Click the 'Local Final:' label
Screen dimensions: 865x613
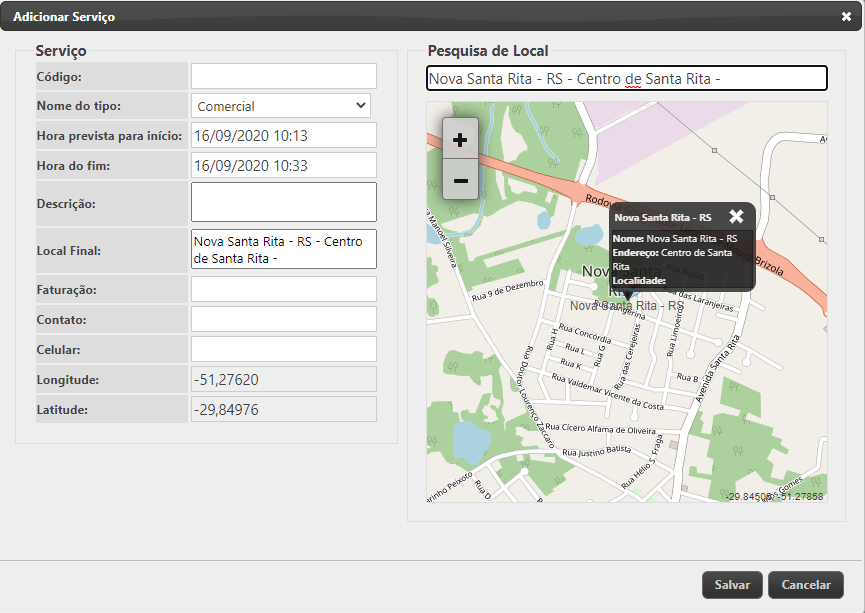[x=68, y=250]
